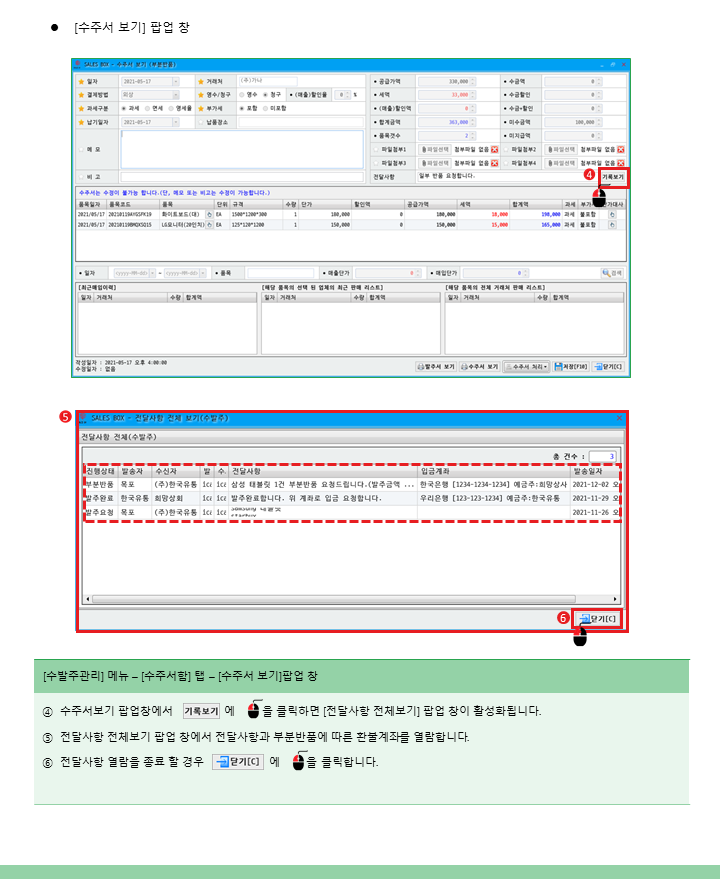Sort by 진행상태 column header
The height and width of the screenshot is (879, 720).
pos(100,471)
